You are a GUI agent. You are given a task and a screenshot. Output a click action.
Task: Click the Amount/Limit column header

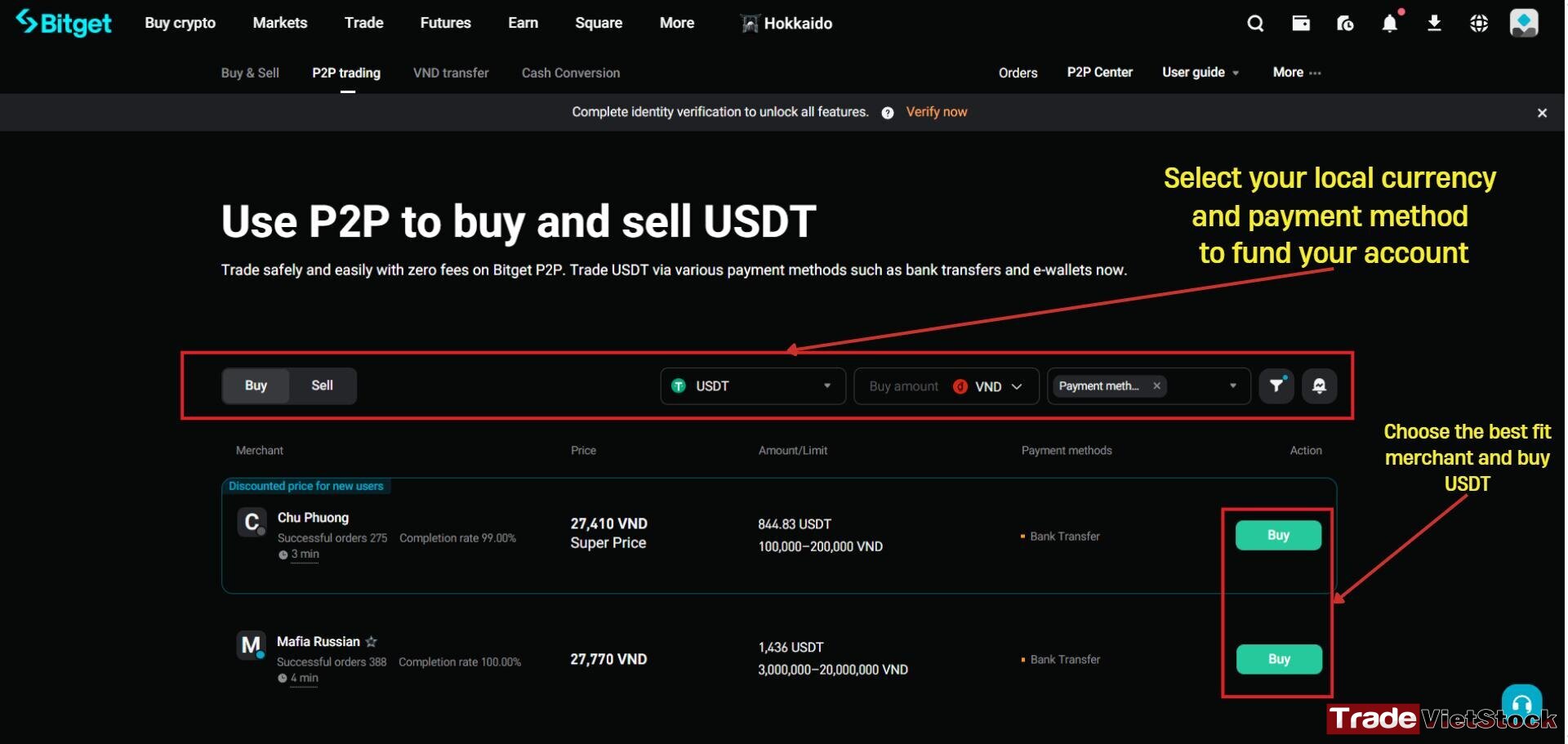click(x=793, y=451)
